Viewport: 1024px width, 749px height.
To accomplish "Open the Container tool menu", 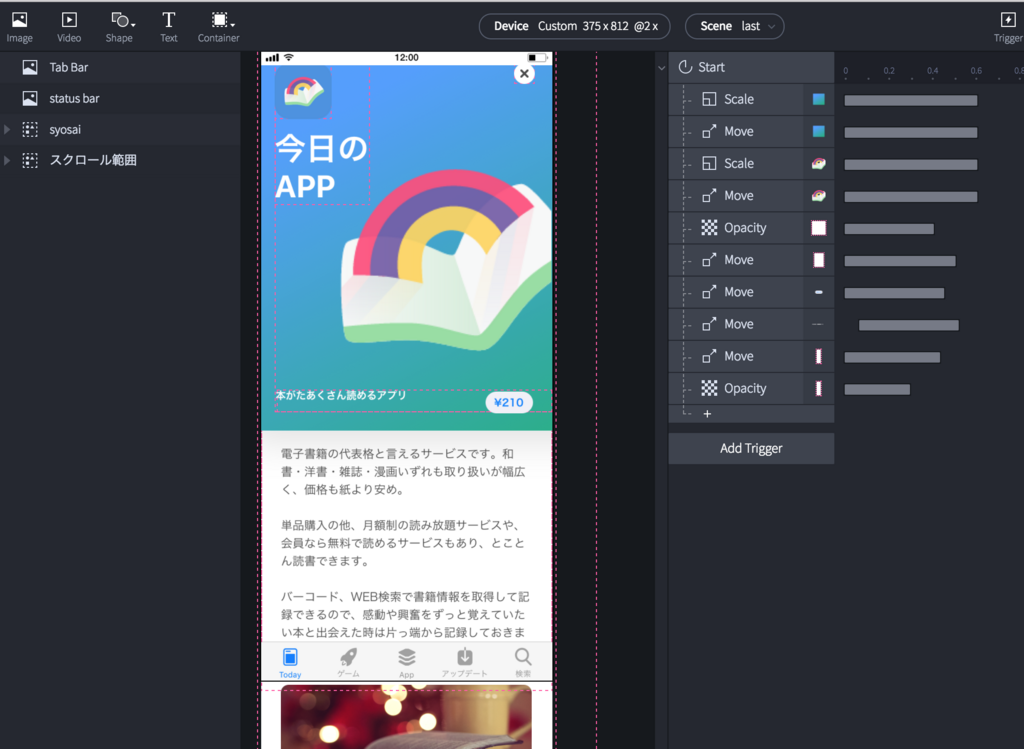I will tap(219, 27).
